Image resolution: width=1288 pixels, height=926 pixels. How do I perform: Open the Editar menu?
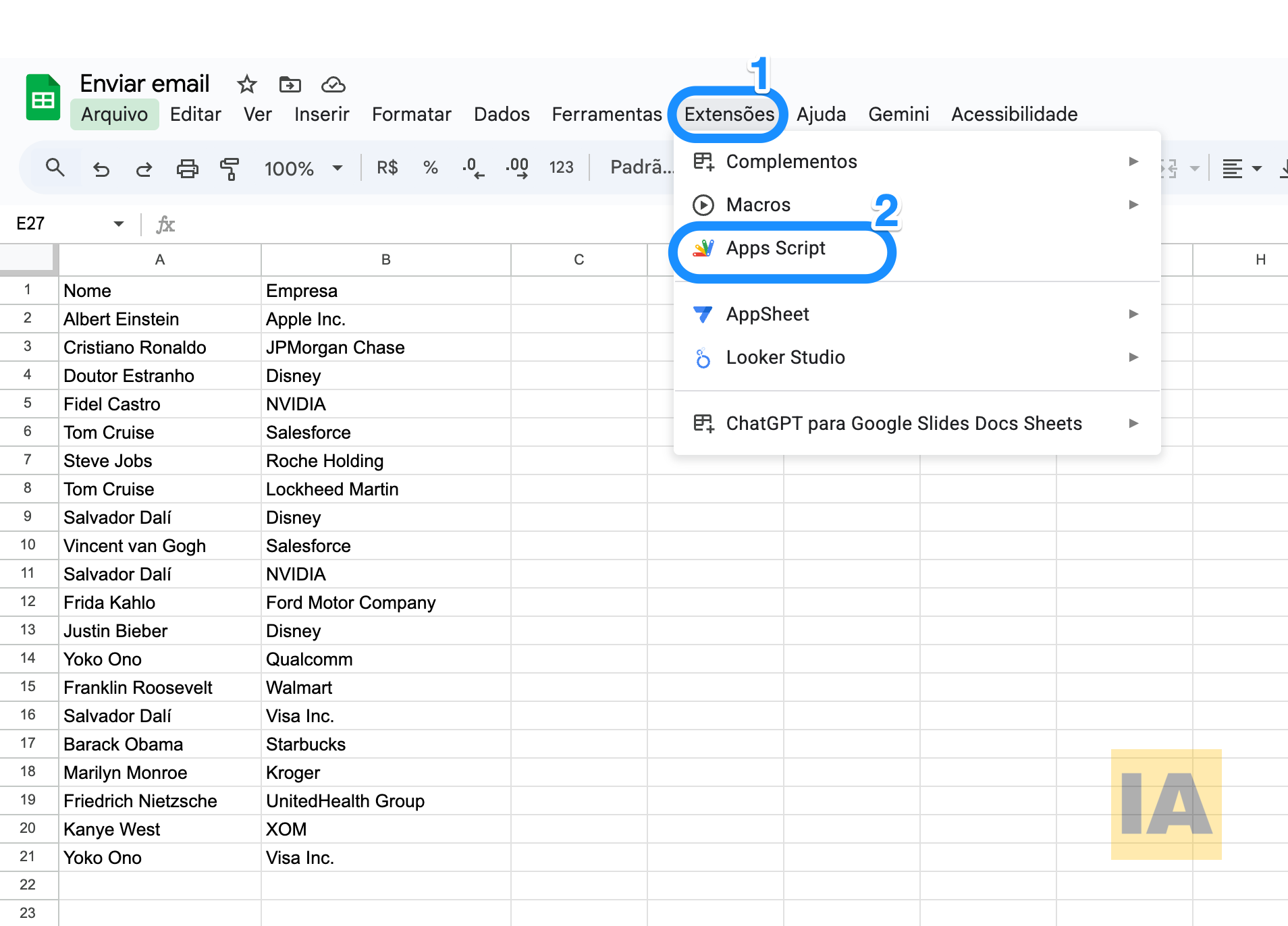[196, 114]
